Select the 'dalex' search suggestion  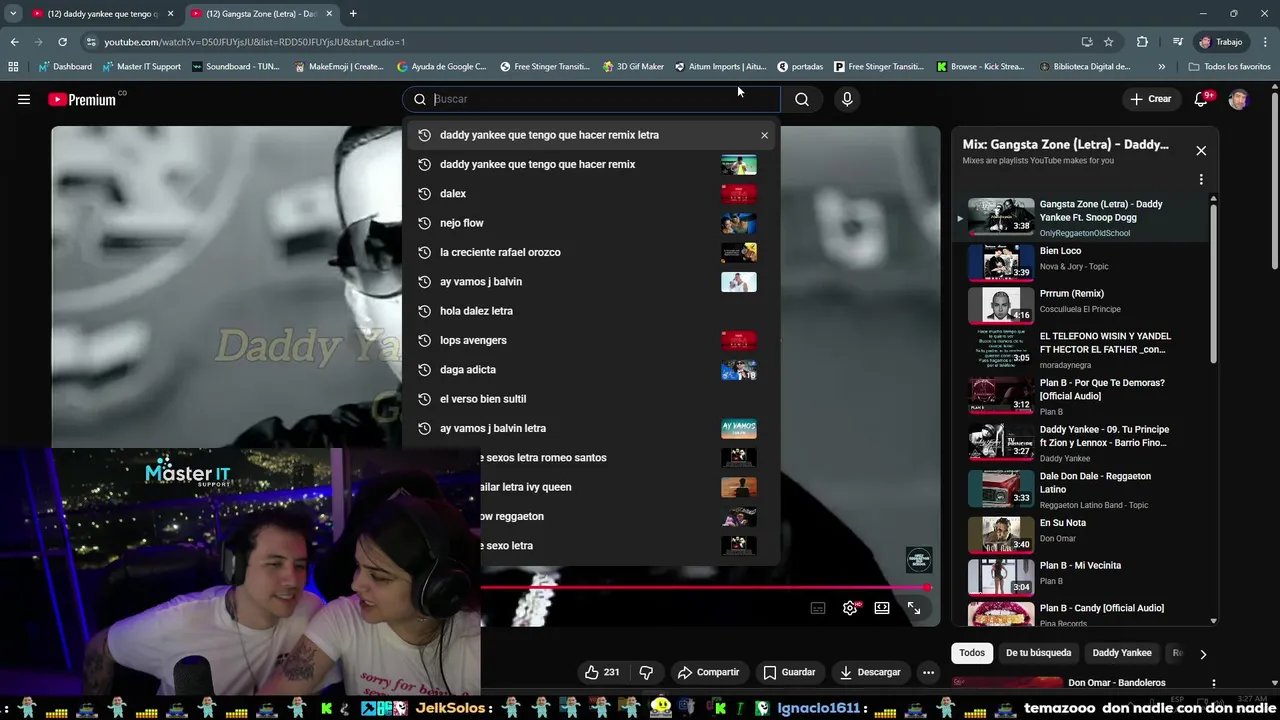[x=591, y=194]
